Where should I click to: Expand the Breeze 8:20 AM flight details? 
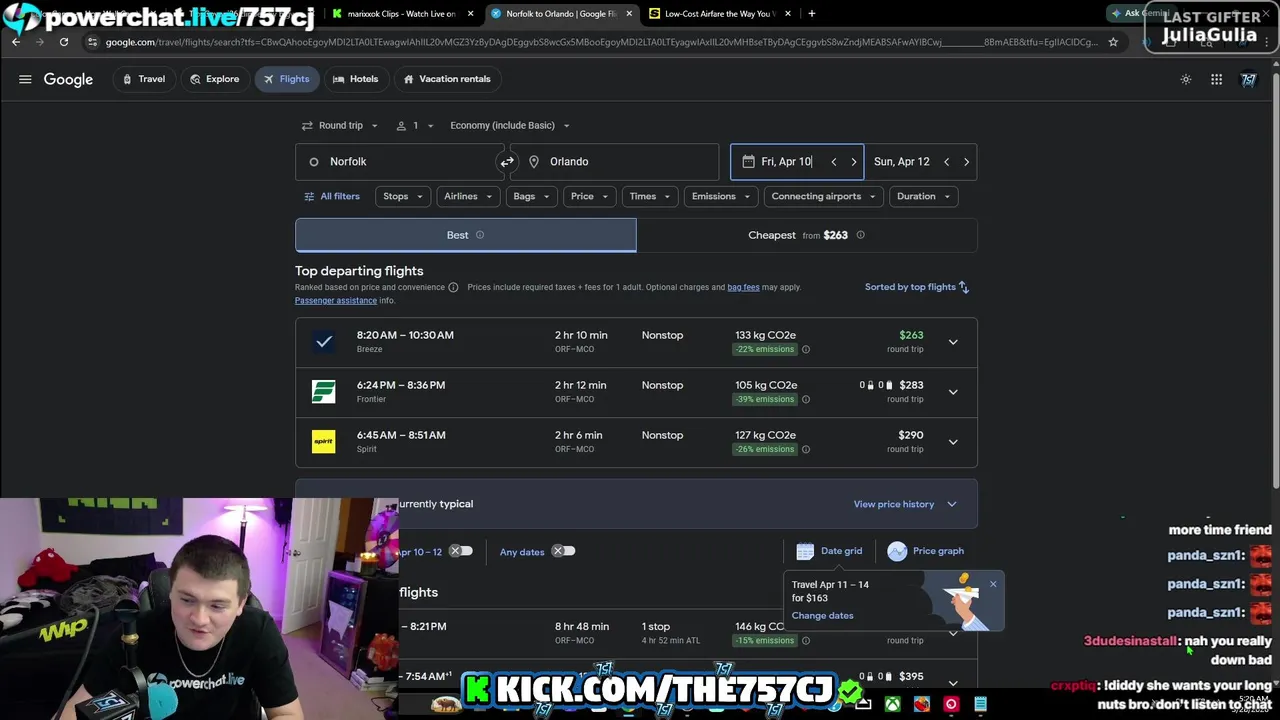coord(953,342)
